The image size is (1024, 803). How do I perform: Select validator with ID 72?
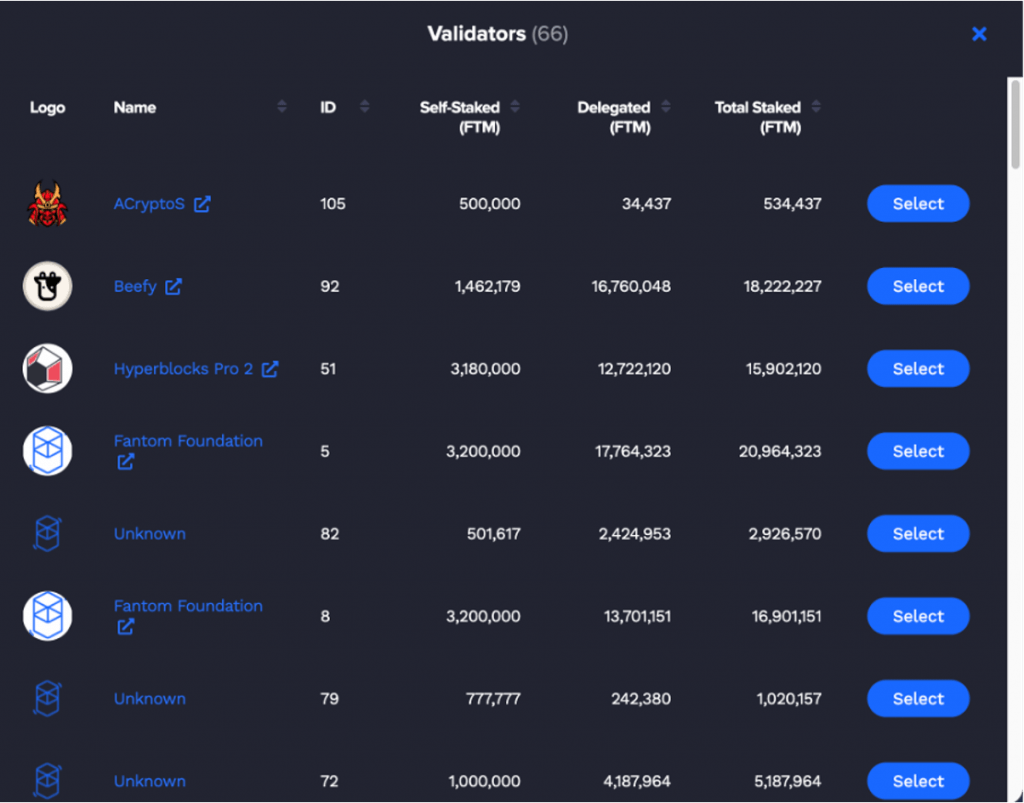coord(917,781)
